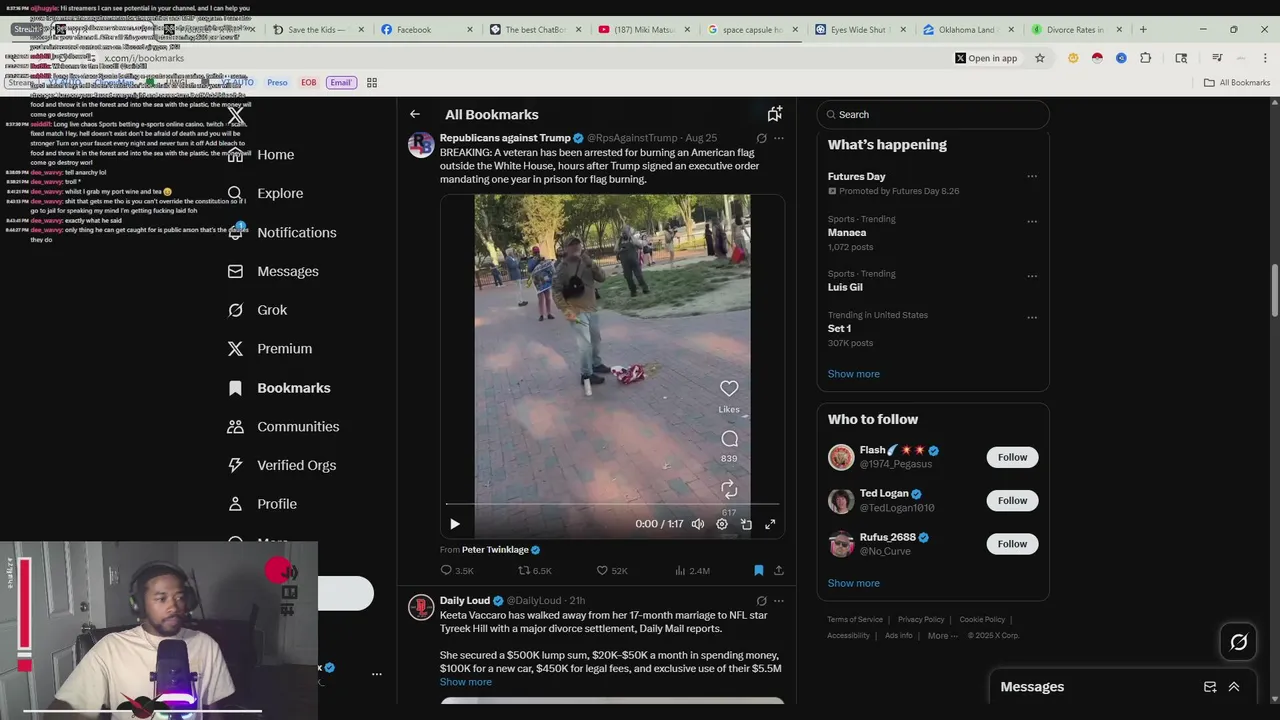Expand the Messages drawer
The height and width of the screenshot is (720, 1280).
click(1234, 687)
